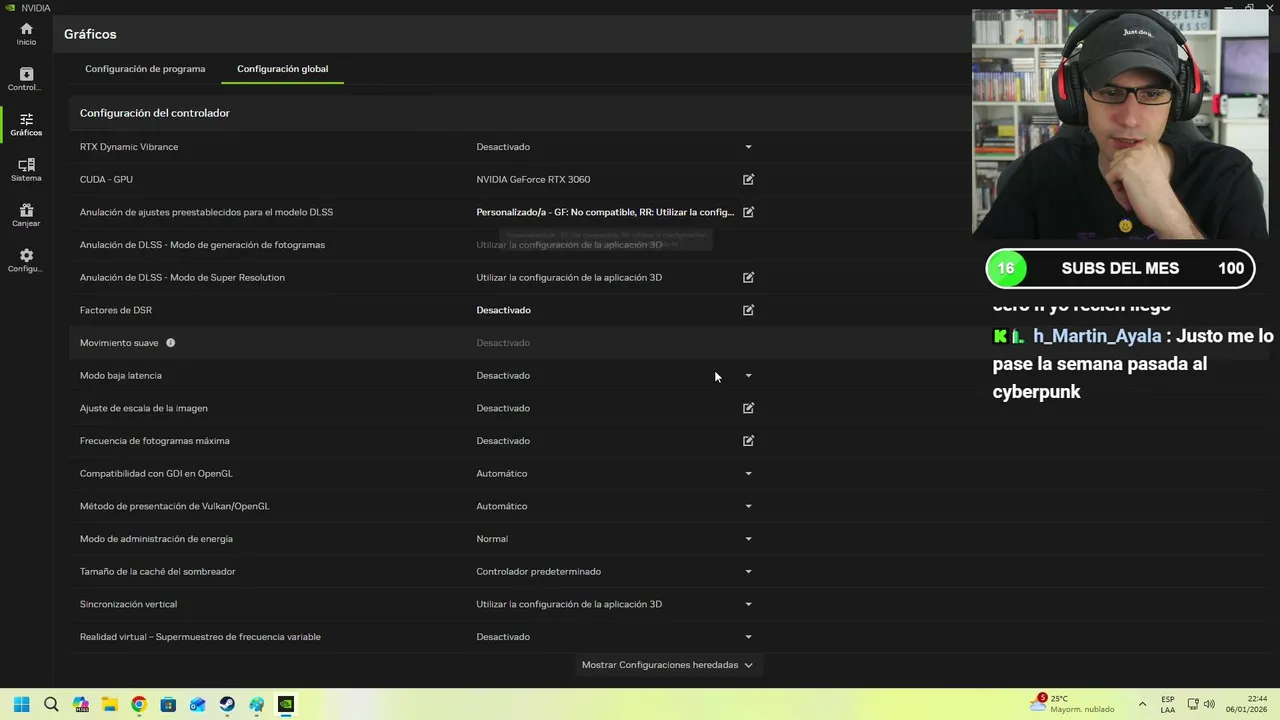Select the Gráficos sidebar icon
The image size is (1280, 720).
(x=26, y=124)
